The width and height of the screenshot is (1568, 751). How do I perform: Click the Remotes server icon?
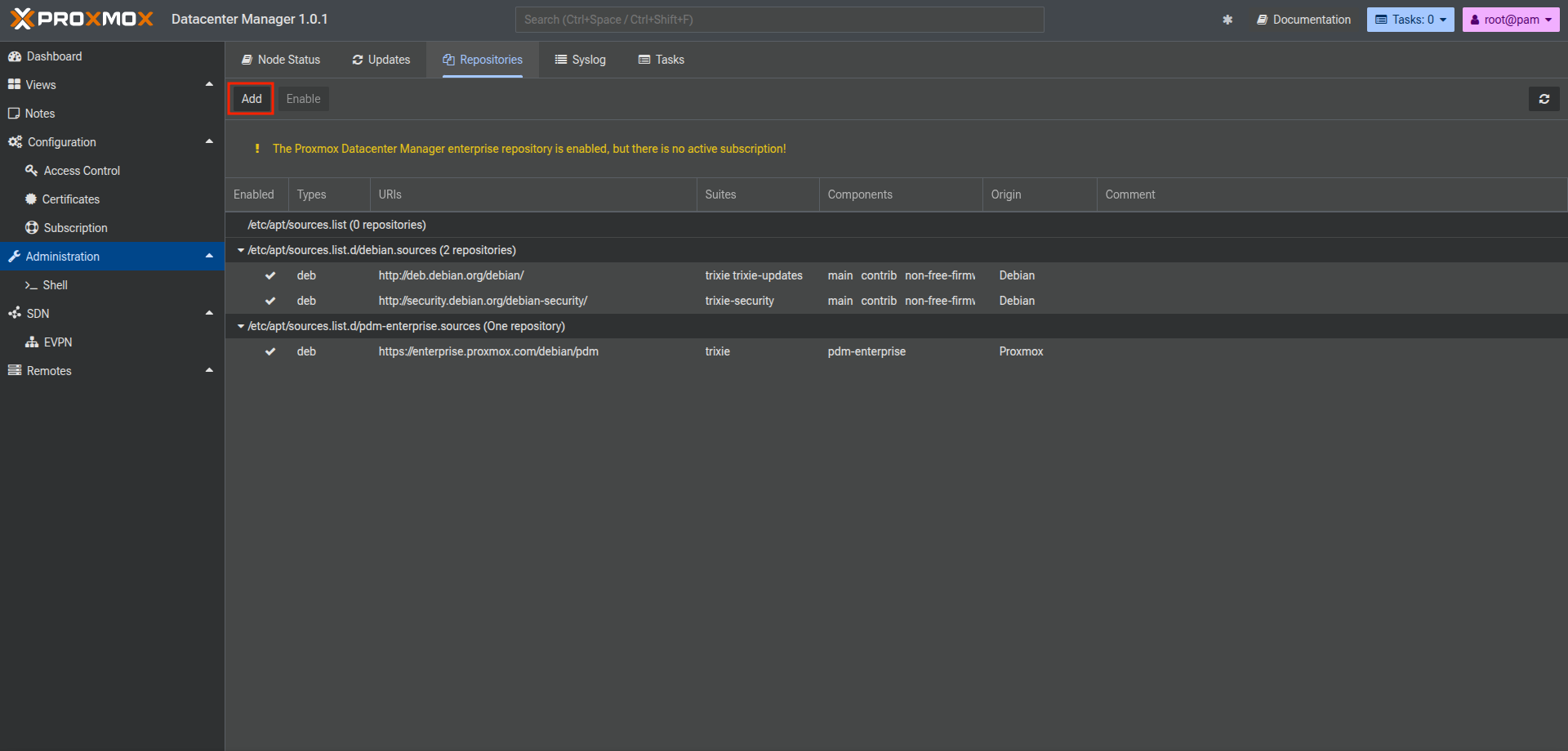[14, 371]
